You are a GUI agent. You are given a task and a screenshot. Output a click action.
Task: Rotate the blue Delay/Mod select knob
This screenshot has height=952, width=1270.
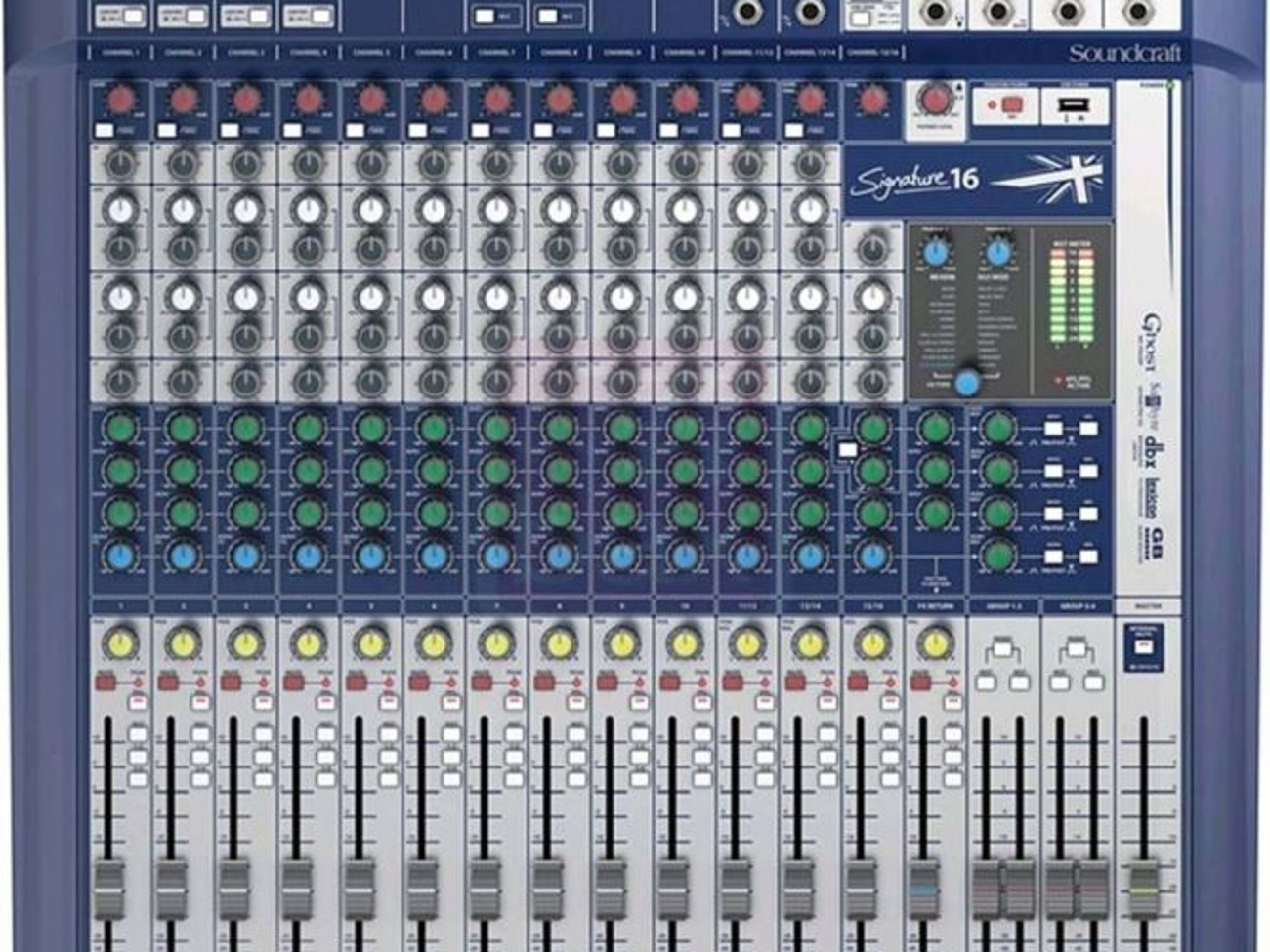click(998, 252)
